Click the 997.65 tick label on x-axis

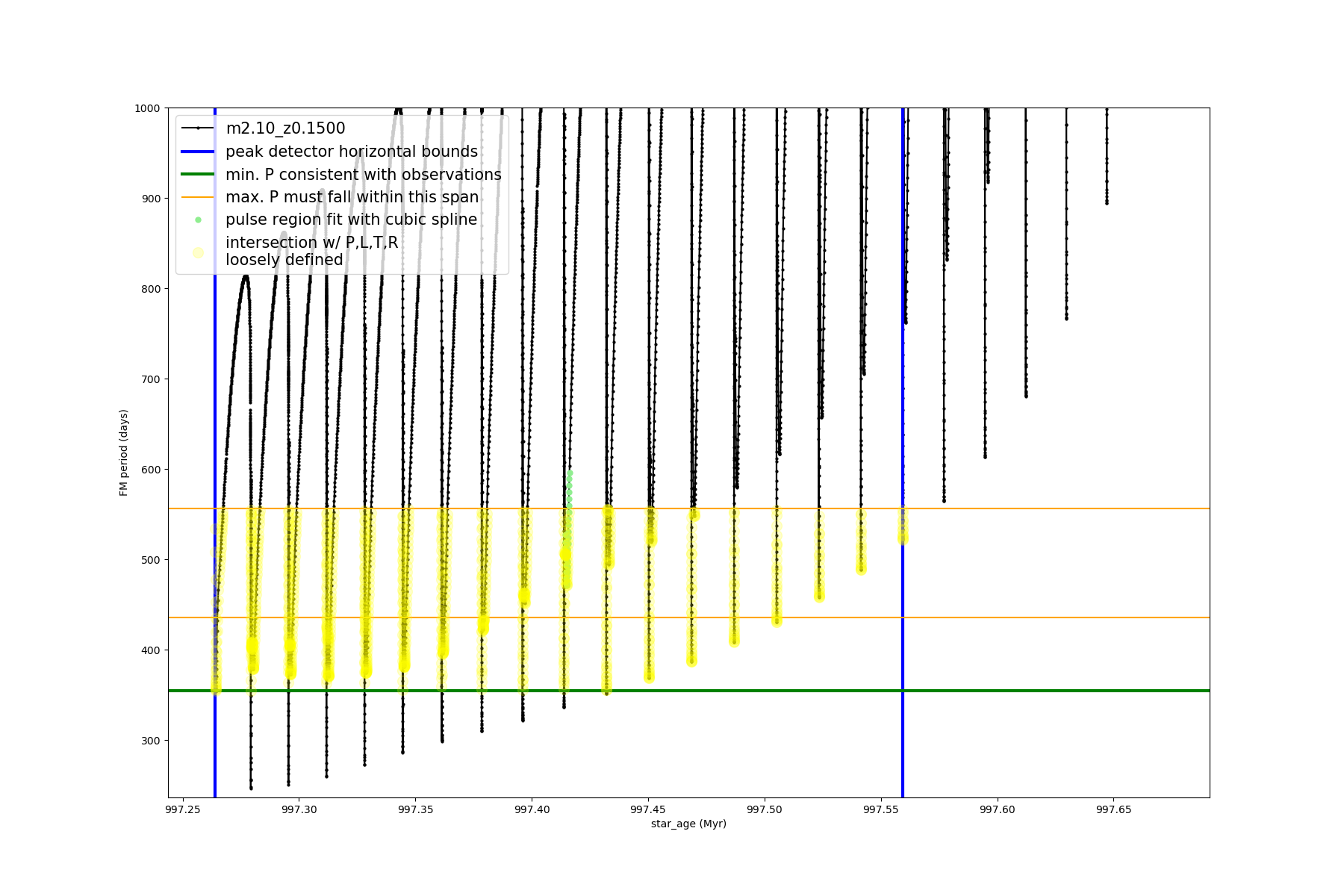coord(1113,809)
